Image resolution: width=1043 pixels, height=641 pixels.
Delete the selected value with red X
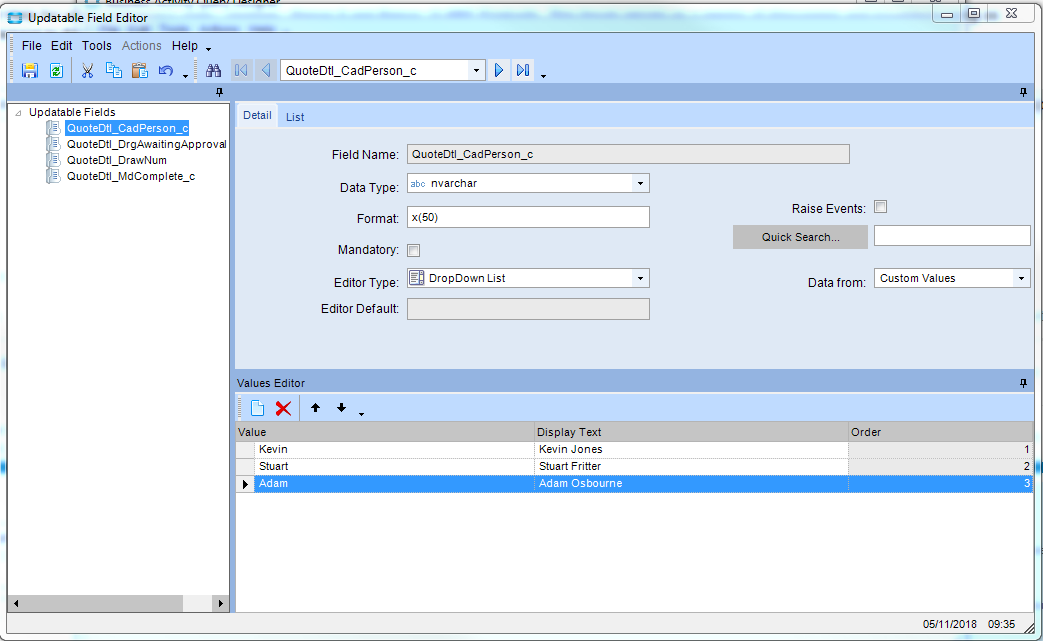click(x=283, y=408)
